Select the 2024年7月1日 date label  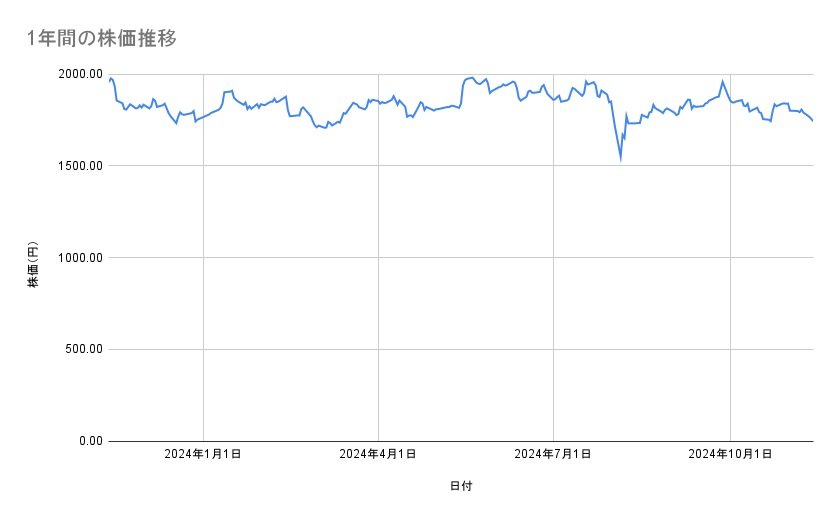pyautogui.click(x=553, y=454)
